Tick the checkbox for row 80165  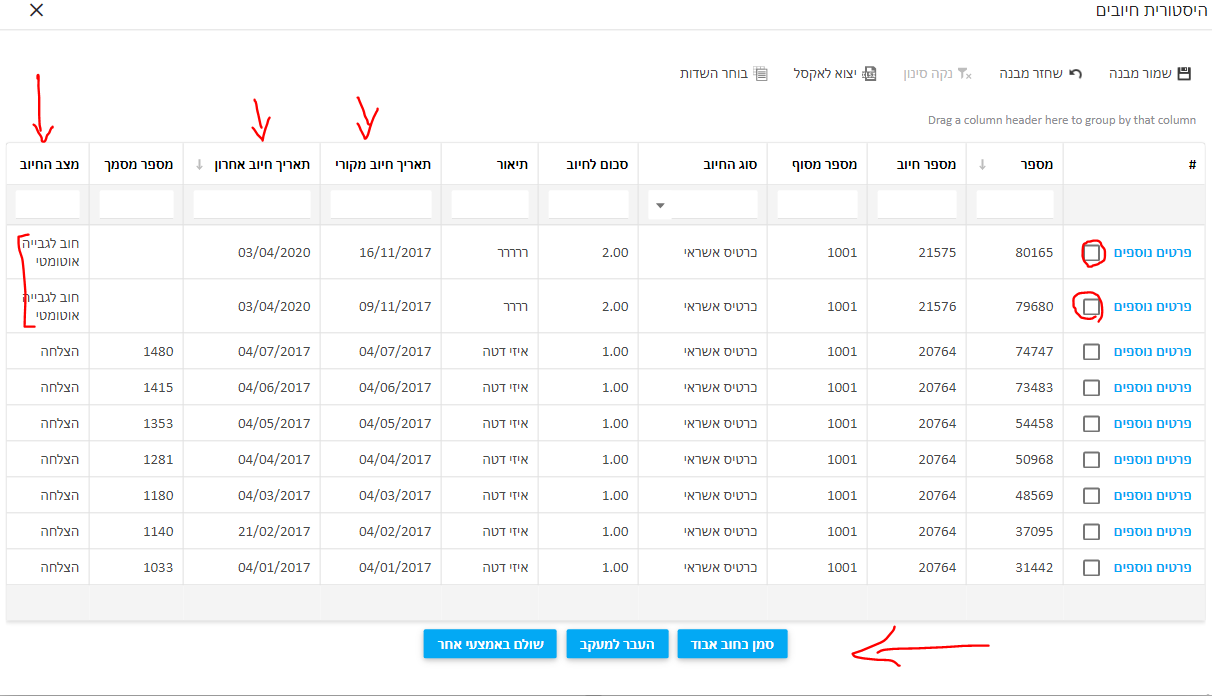tap(1092, 253)
